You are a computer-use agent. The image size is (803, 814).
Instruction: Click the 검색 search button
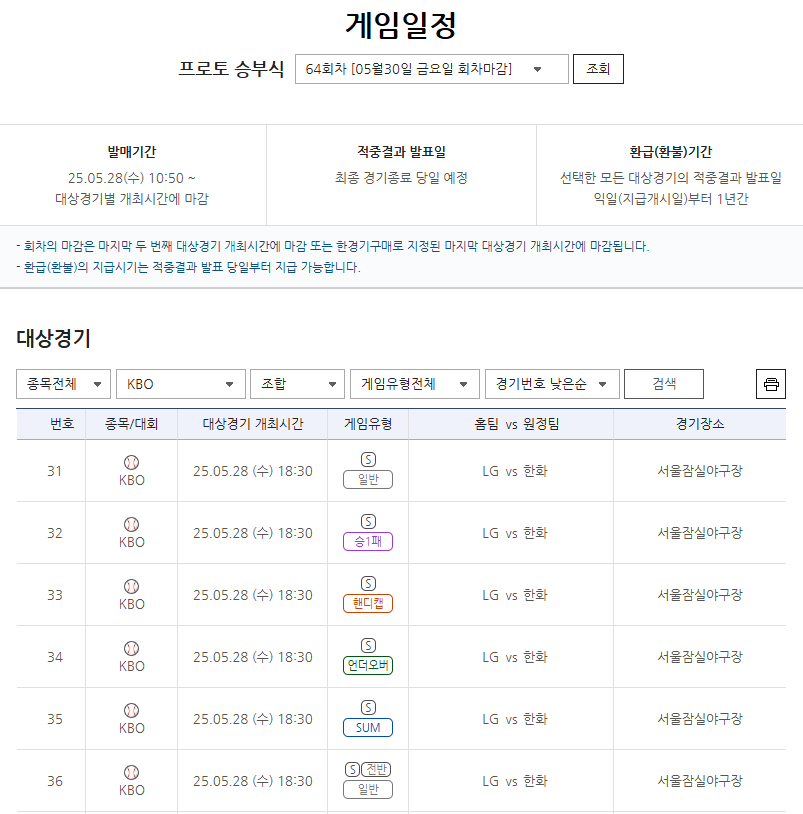tap(662, 383)
